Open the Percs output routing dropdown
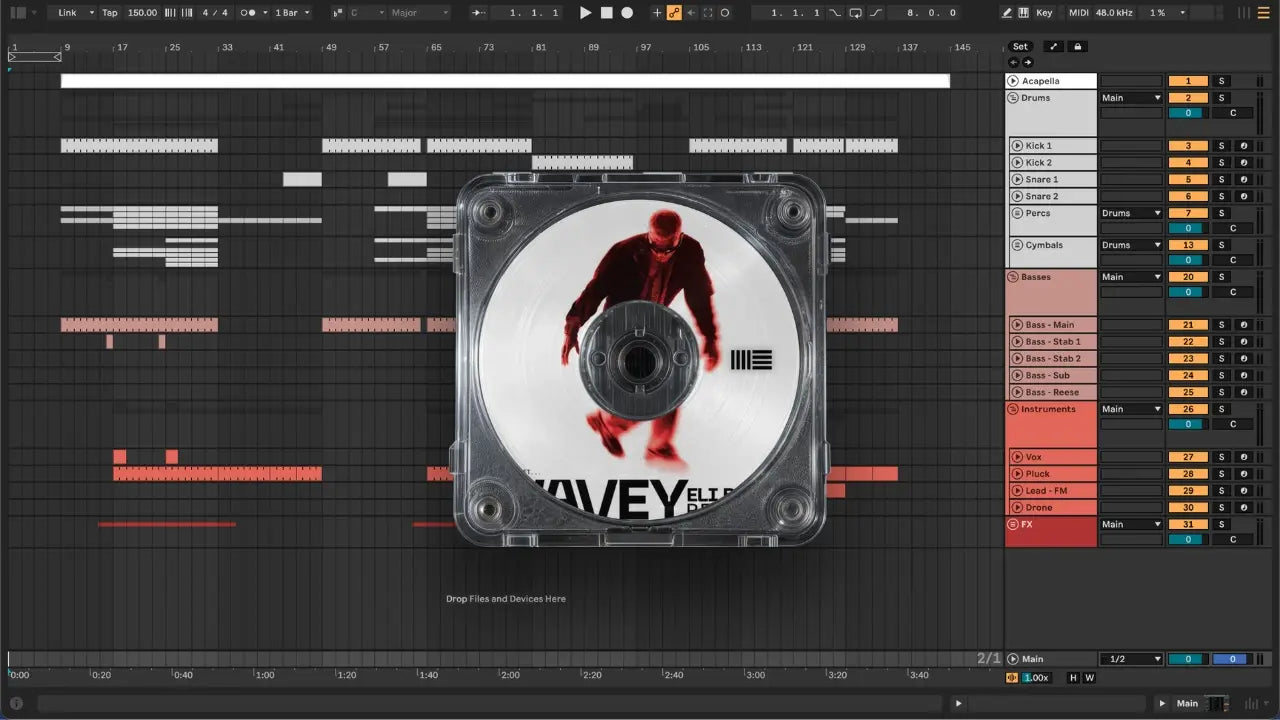This screenshot has height=720, width=1280. (1131, 213)
